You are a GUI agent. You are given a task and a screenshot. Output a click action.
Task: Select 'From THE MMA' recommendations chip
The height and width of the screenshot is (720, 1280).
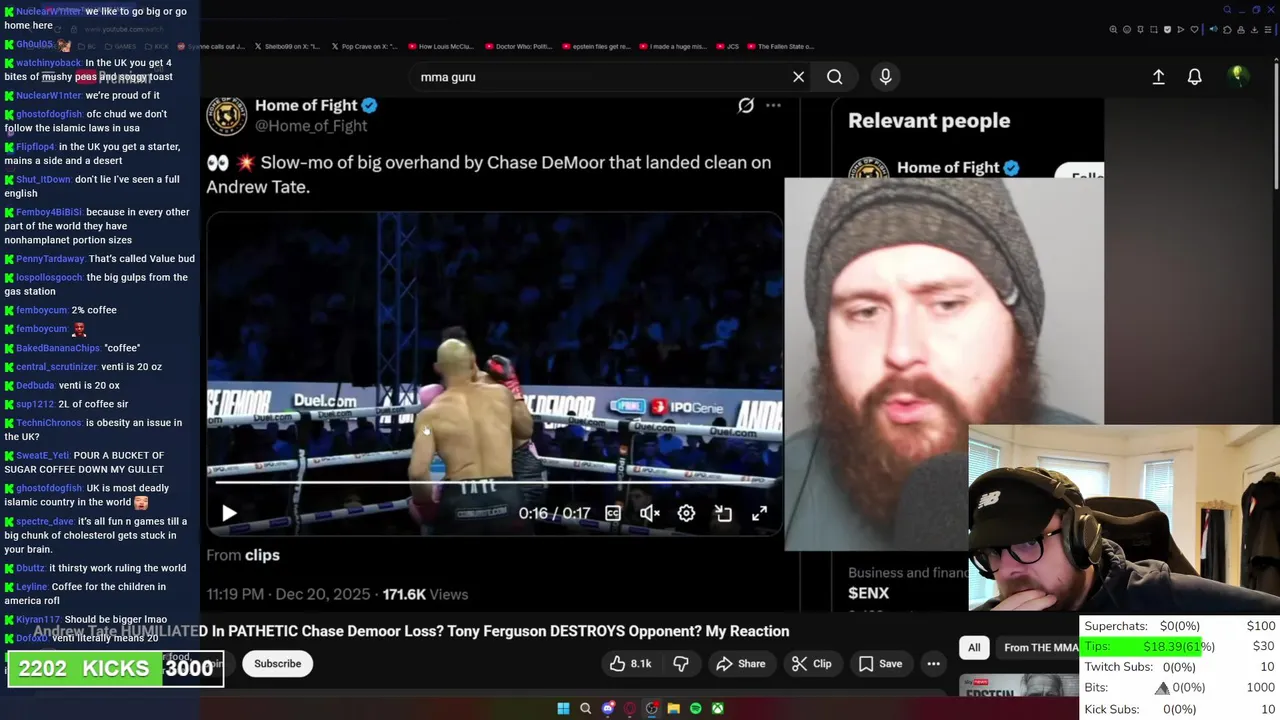[1038, 648]
